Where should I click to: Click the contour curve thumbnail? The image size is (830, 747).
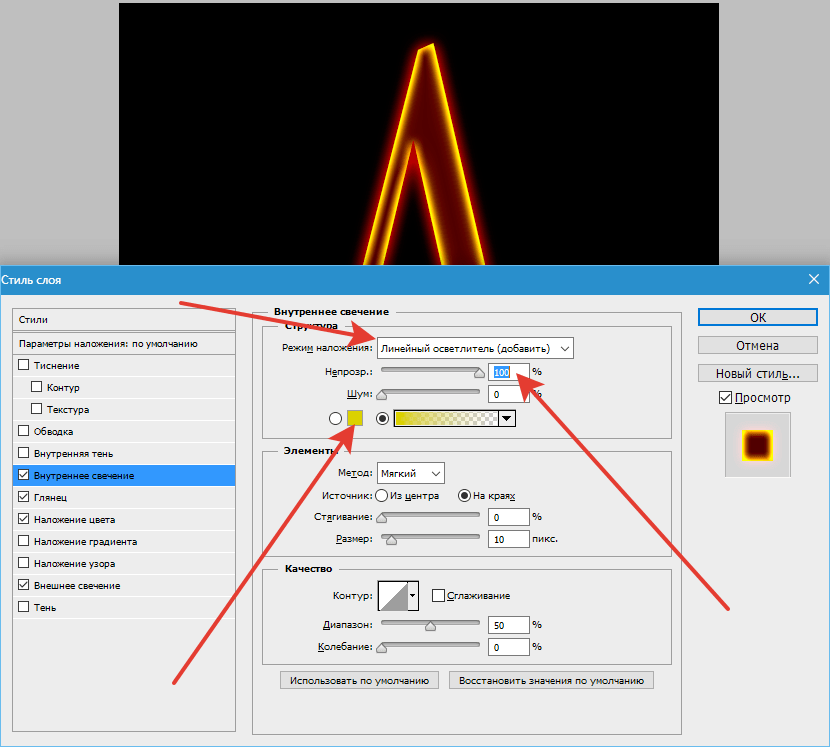pyautogui.click(x=392, y=596)
